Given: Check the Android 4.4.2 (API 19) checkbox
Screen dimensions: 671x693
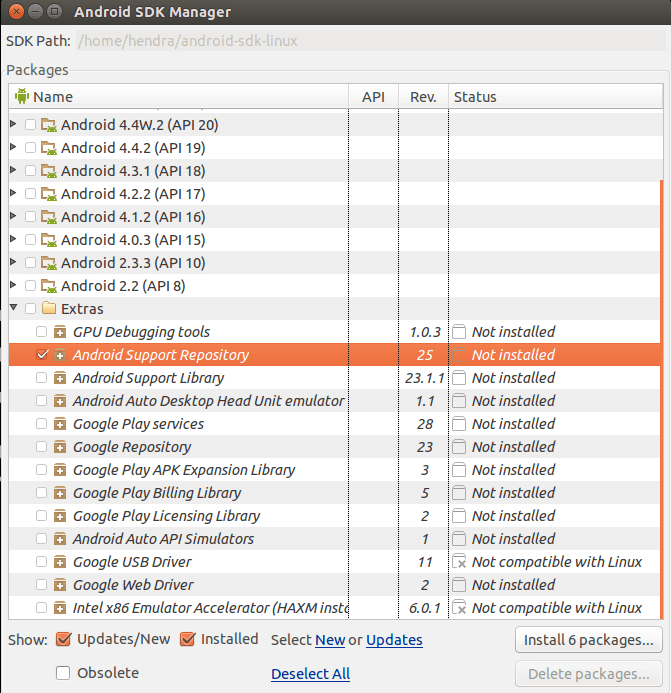Looking at the screenshot, I should coord(30,147).
